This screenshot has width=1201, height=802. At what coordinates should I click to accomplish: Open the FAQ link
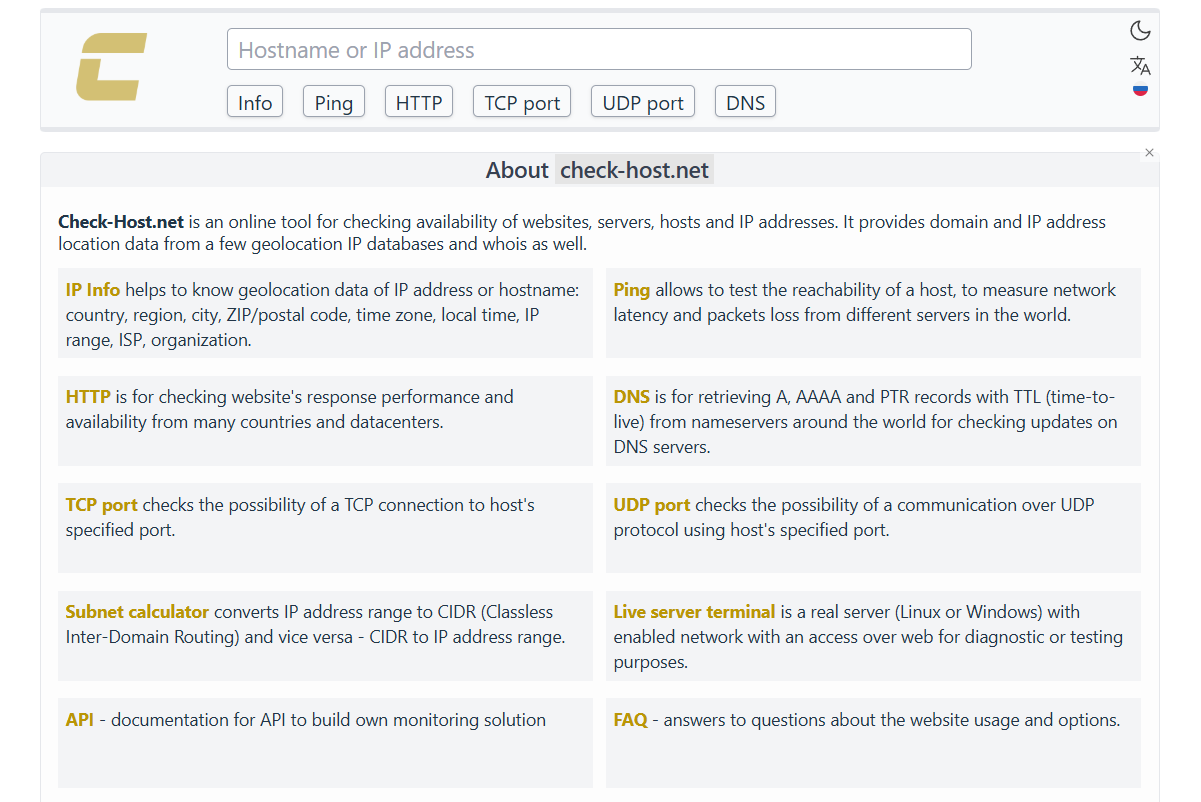click(x=631, y=720)
